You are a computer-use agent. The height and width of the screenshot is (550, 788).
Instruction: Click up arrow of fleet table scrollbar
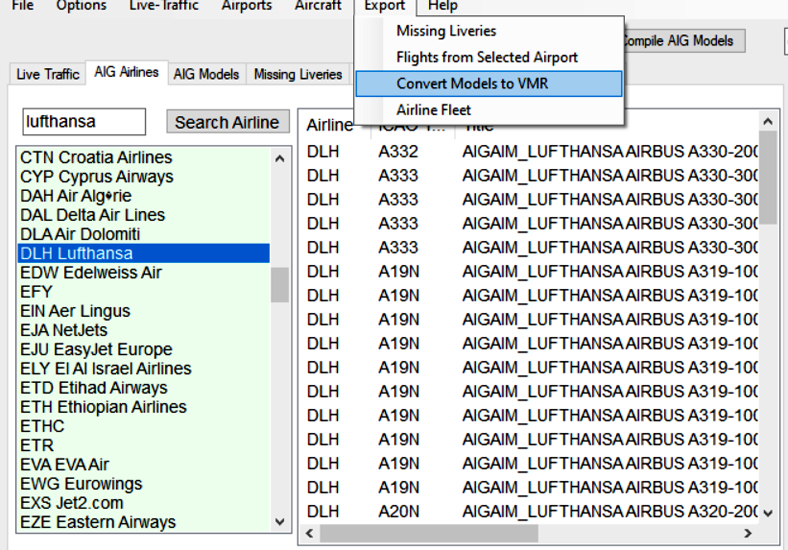[x=767, y=121]
